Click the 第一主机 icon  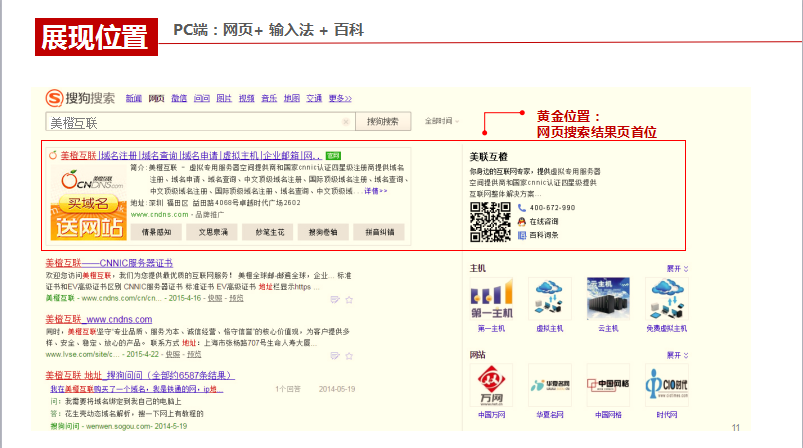[x=492, y=299]
